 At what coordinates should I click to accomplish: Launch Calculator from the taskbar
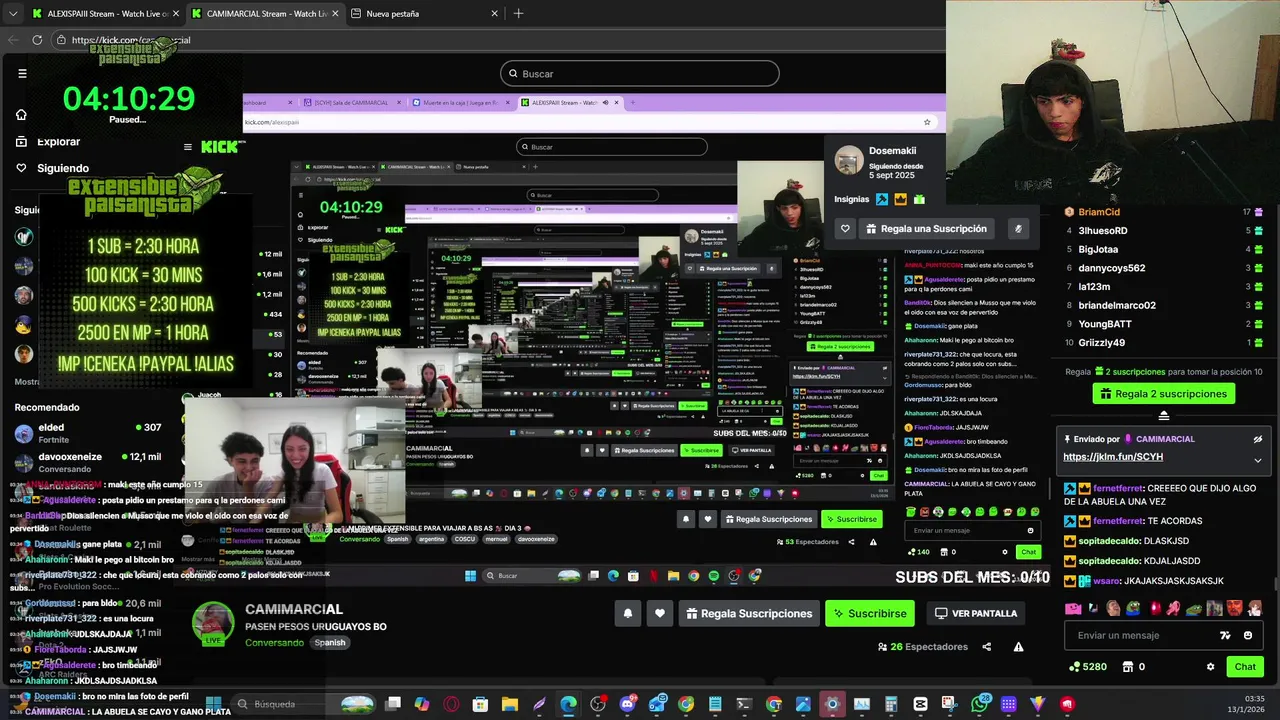pyautogui.click(x=891, y=704)
